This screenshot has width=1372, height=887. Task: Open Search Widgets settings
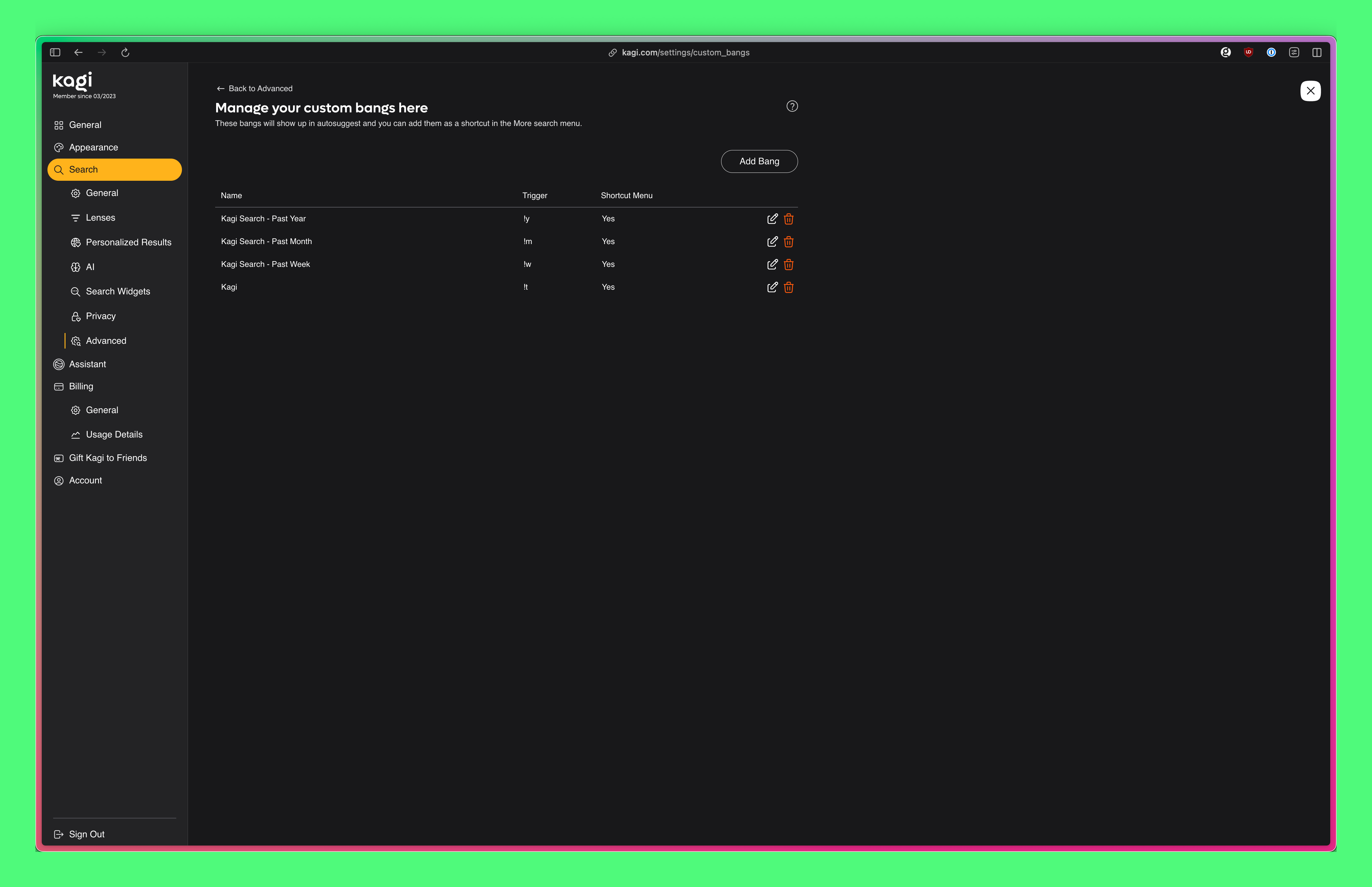pyautogui.click(x=117, y=292)
